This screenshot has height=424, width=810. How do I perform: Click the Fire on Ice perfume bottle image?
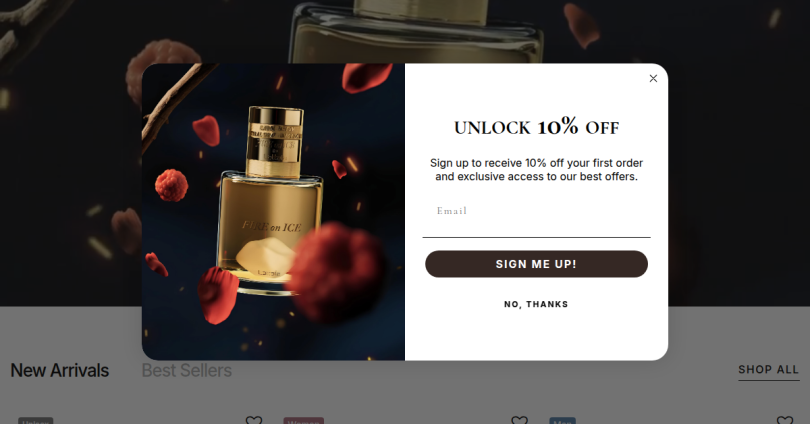pyautogui.click(x=269, y=201)
